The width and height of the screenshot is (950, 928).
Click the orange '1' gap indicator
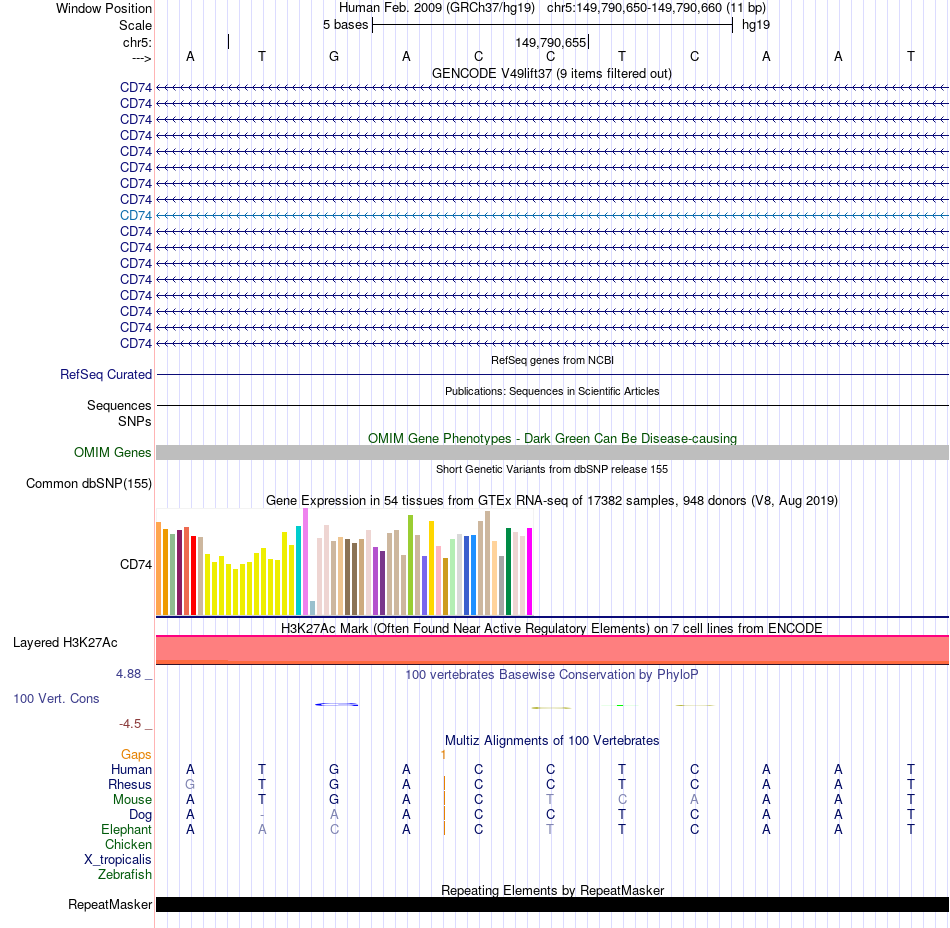tap(443, 755)
